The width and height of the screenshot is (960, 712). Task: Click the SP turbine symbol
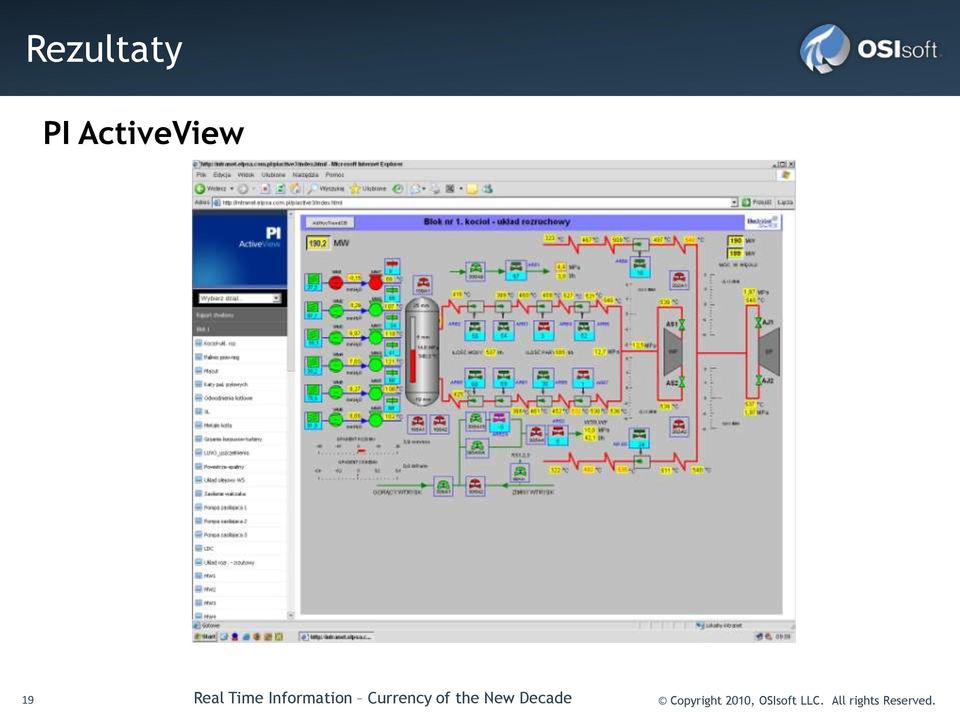click(x=769, y=351)
